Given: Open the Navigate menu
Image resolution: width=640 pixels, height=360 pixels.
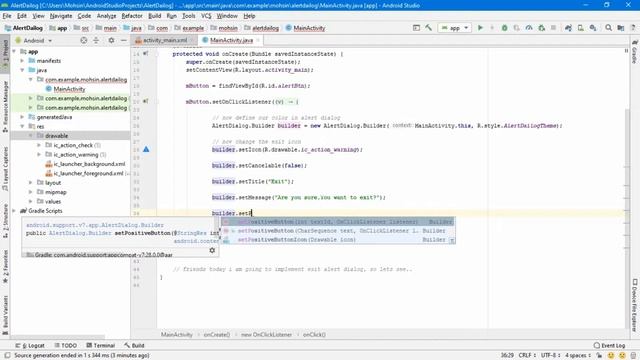Looking at the screenshot, I should pyautogui.click(x=61, y=16).
